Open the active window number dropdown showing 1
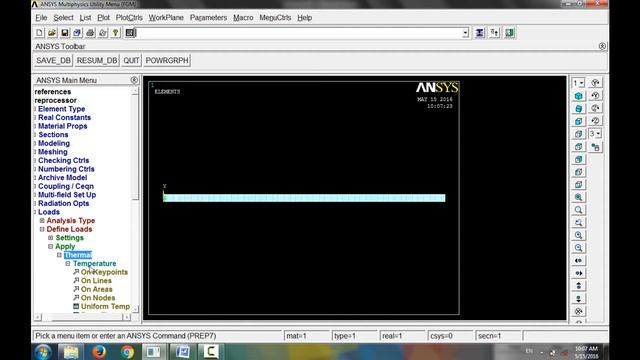Viewport: 640px width, 360px height. point(578,83)
